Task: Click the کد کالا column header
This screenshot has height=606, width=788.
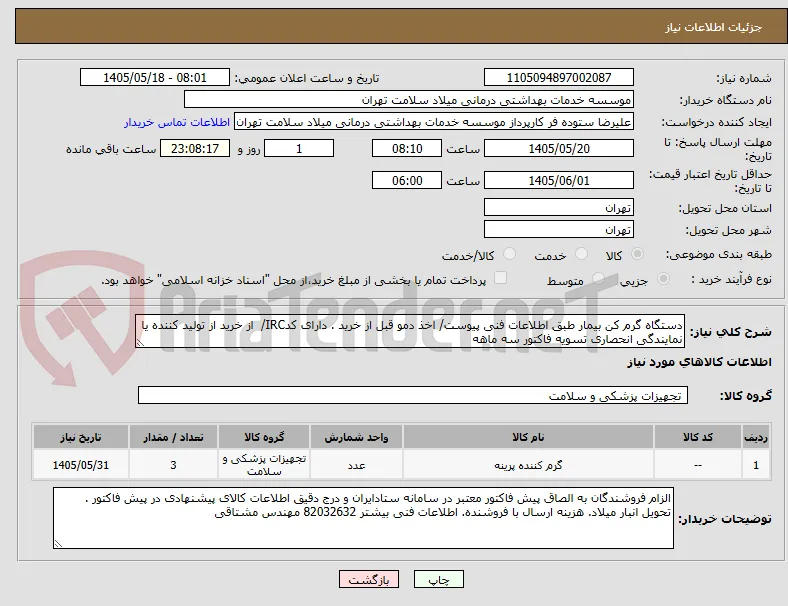Action: tap(698, 437)
